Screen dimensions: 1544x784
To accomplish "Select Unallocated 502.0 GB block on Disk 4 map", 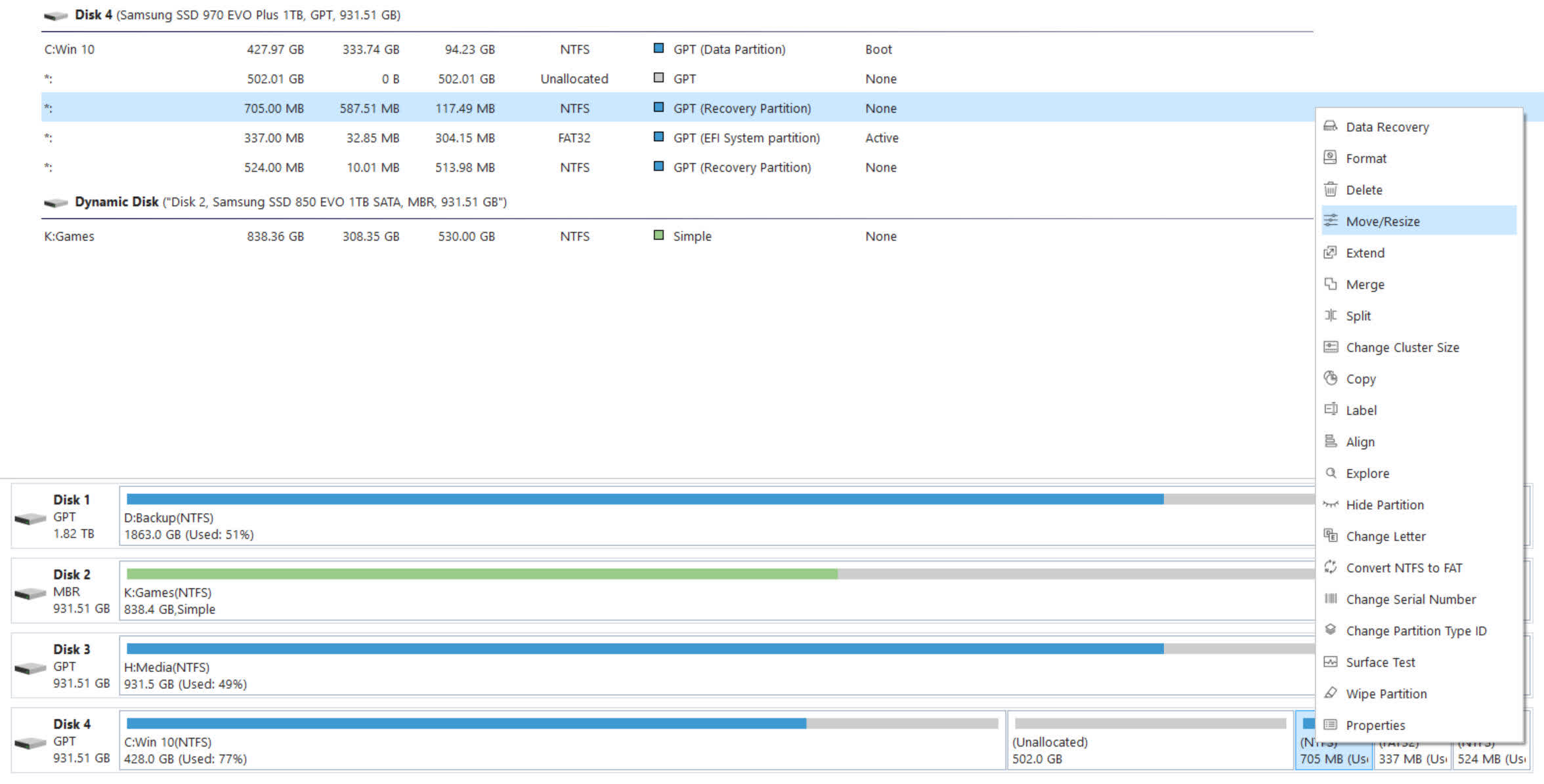I will pyautogui.click(x=1149, y=741).
